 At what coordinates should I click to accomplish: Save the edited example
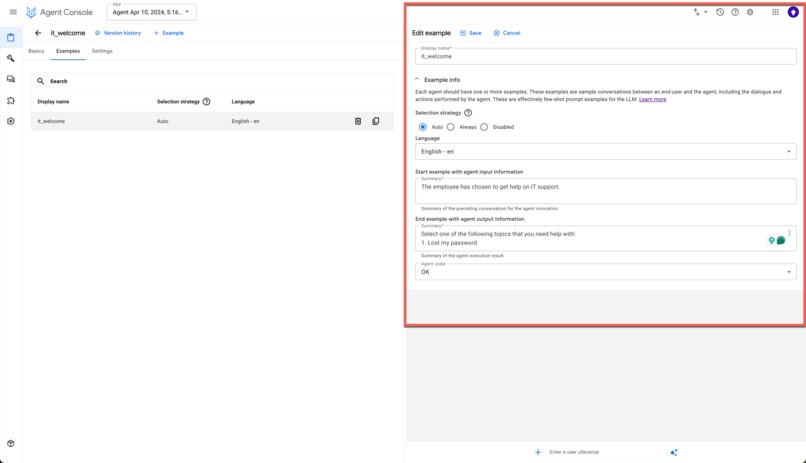click(x=470, y=33)
